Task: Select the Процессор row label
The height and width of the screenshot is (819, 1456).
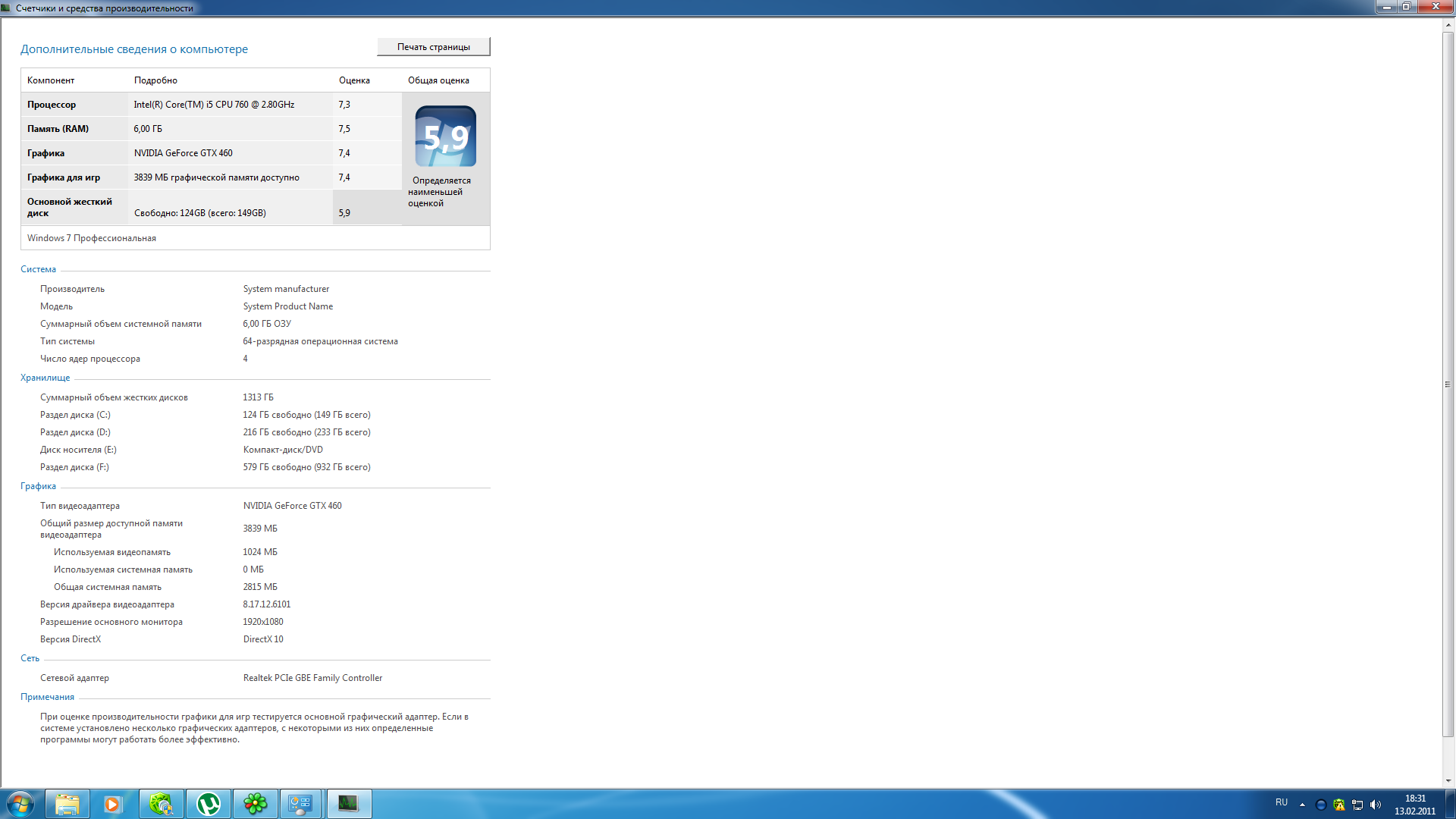Action: (52, 105)
